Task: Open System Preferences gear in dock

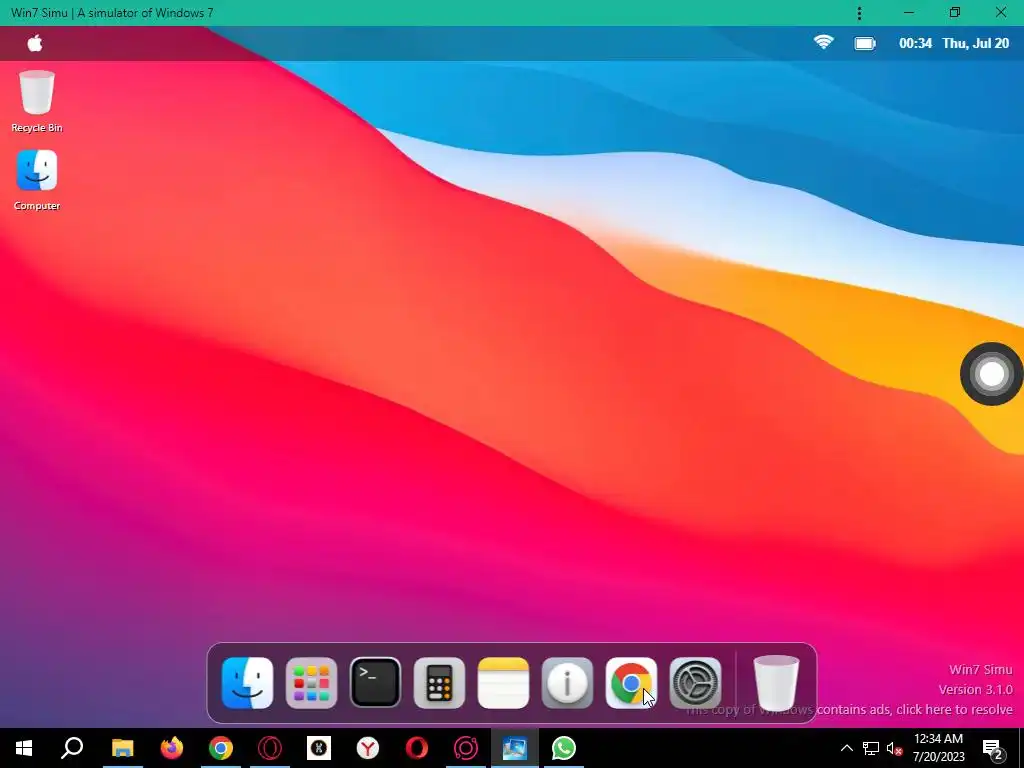Action: (x=695, y=682)
